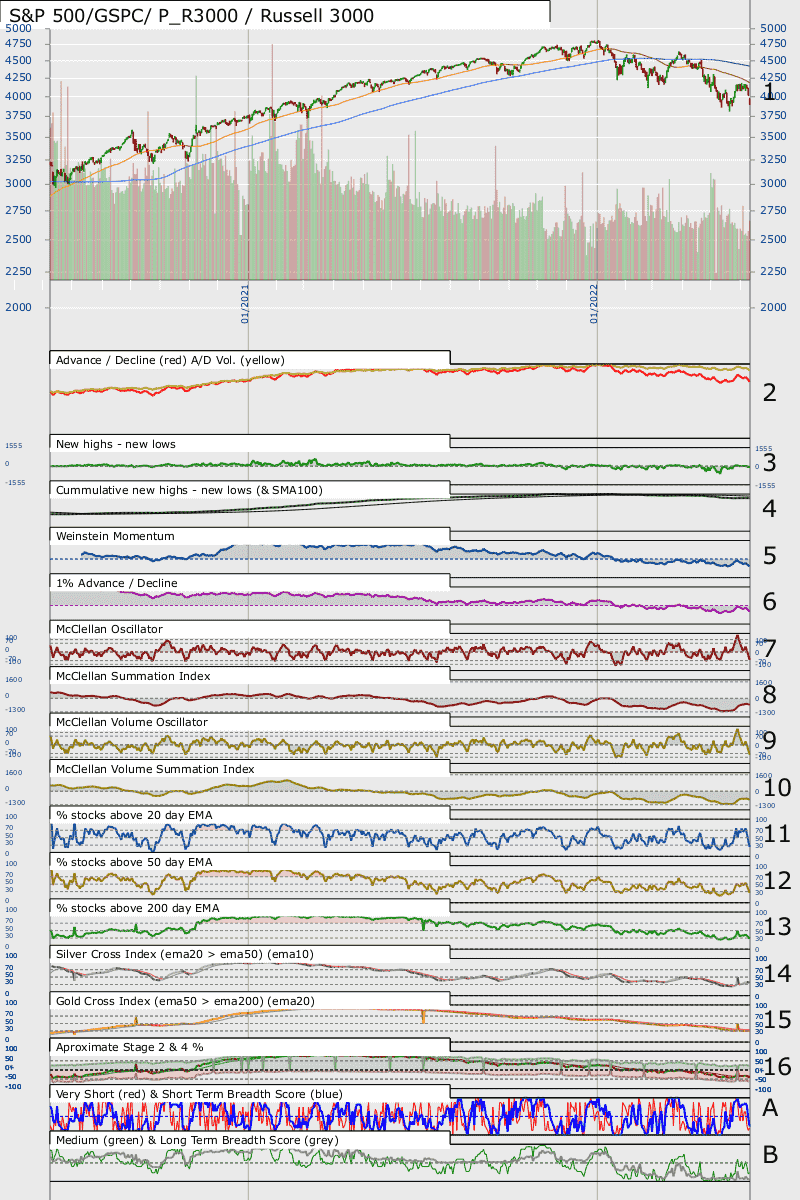
Task: Click the '3250' value on the left price axis
Action: (18, 161)
